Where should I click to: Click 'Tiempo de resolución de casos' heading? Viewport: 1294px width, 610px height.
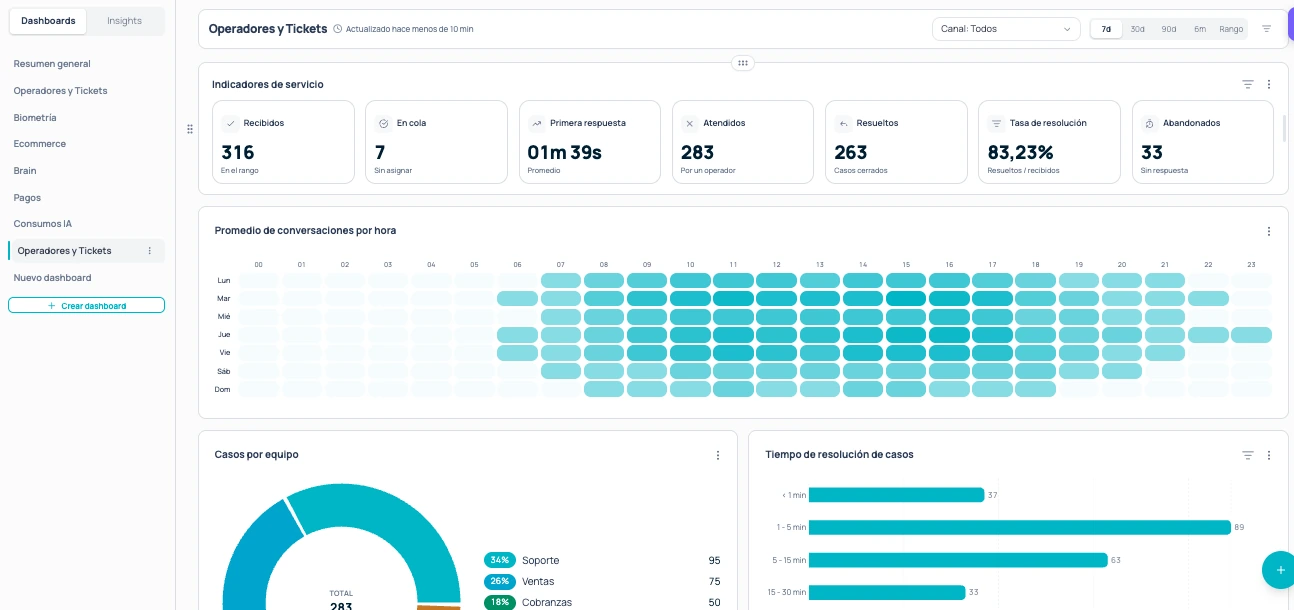839,455
